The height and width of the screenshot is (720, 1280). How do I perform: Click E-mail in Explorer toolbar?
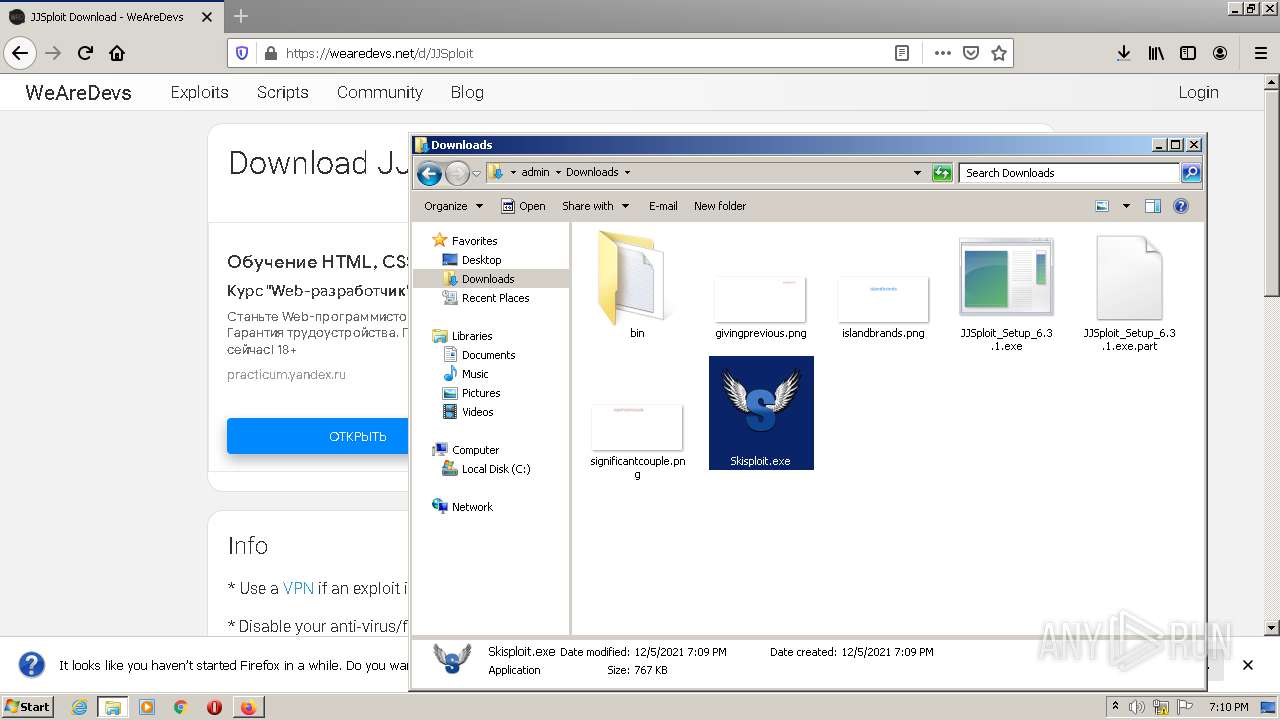pos(663,206)
